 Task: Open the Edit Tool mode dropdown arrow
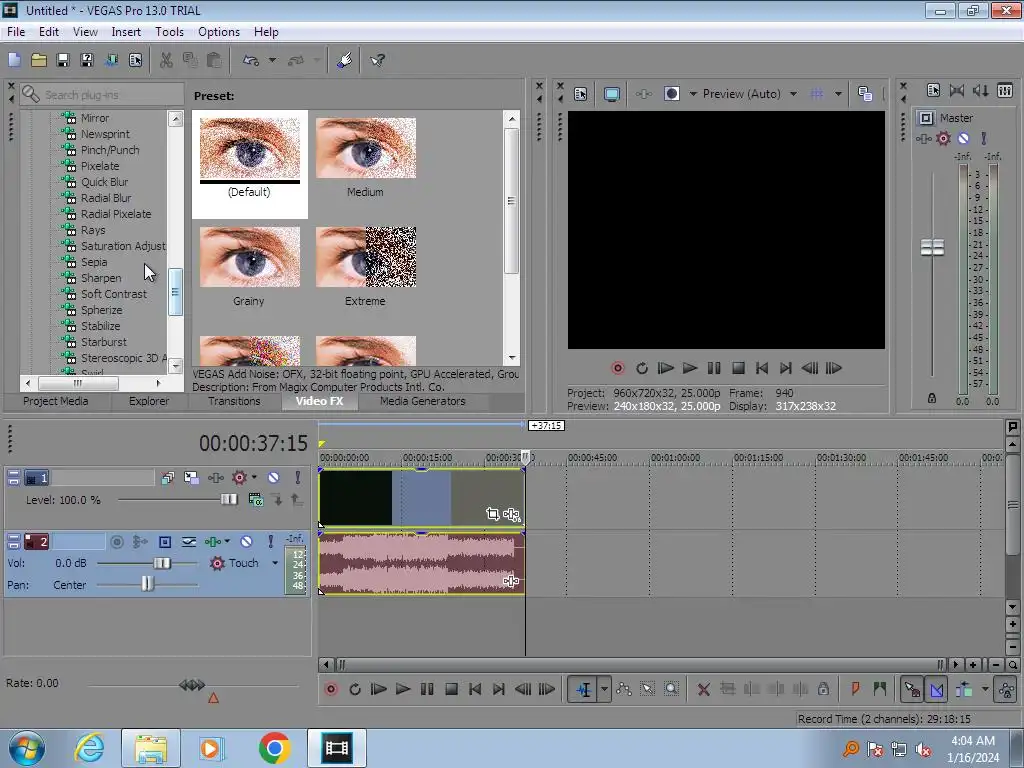coord(604,689)
